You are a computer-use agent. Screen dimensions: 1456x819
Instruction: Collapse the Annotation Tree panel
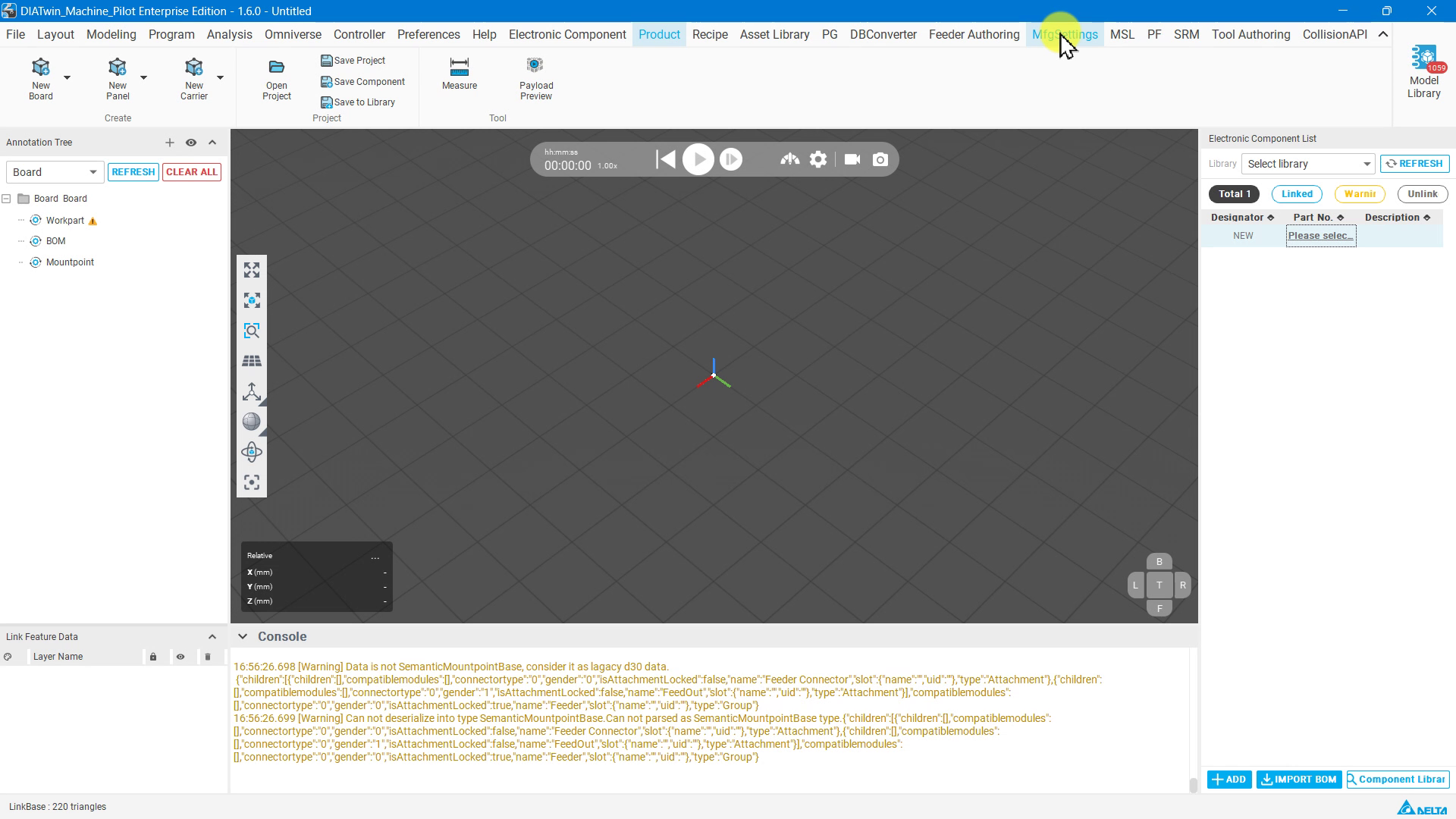tap(212, 143)
